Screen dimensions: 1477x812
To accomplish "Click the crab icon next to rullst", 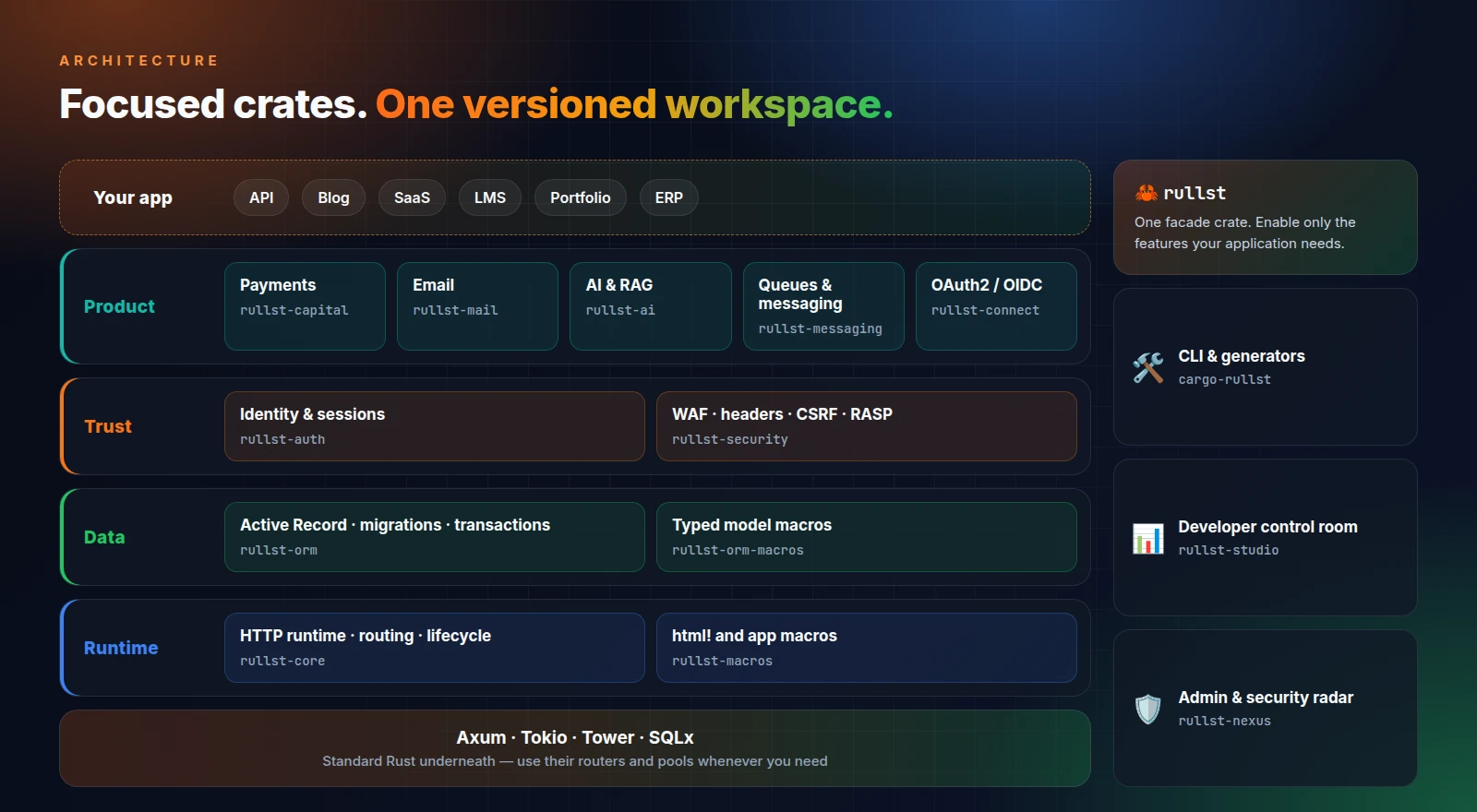I will click(x=1147, y=193).
